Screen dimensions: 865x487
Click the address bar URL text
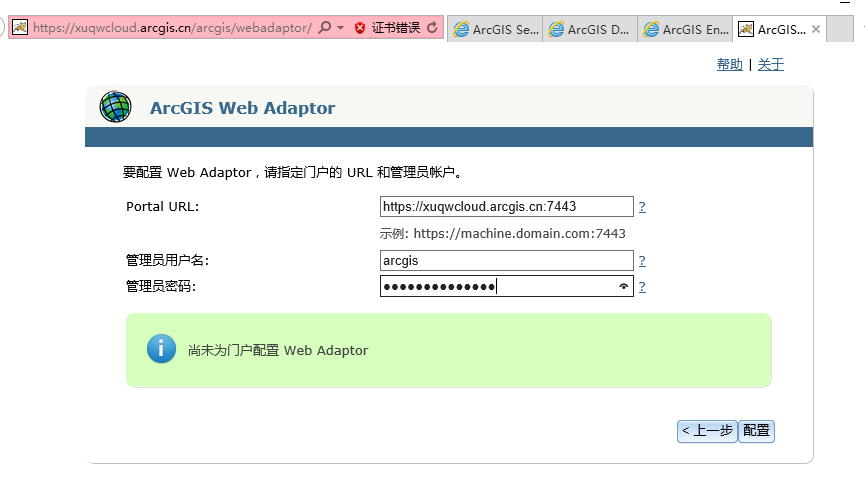click(172, 28)
